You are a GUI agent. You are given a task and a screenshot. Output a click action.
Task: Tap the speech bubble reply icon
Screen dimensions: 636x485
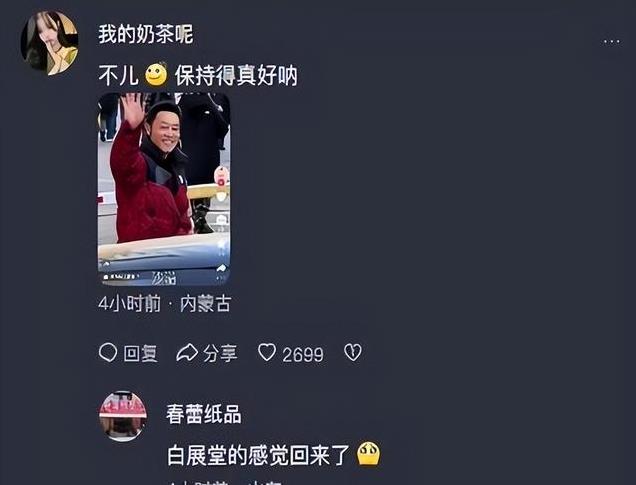(108, 352)
